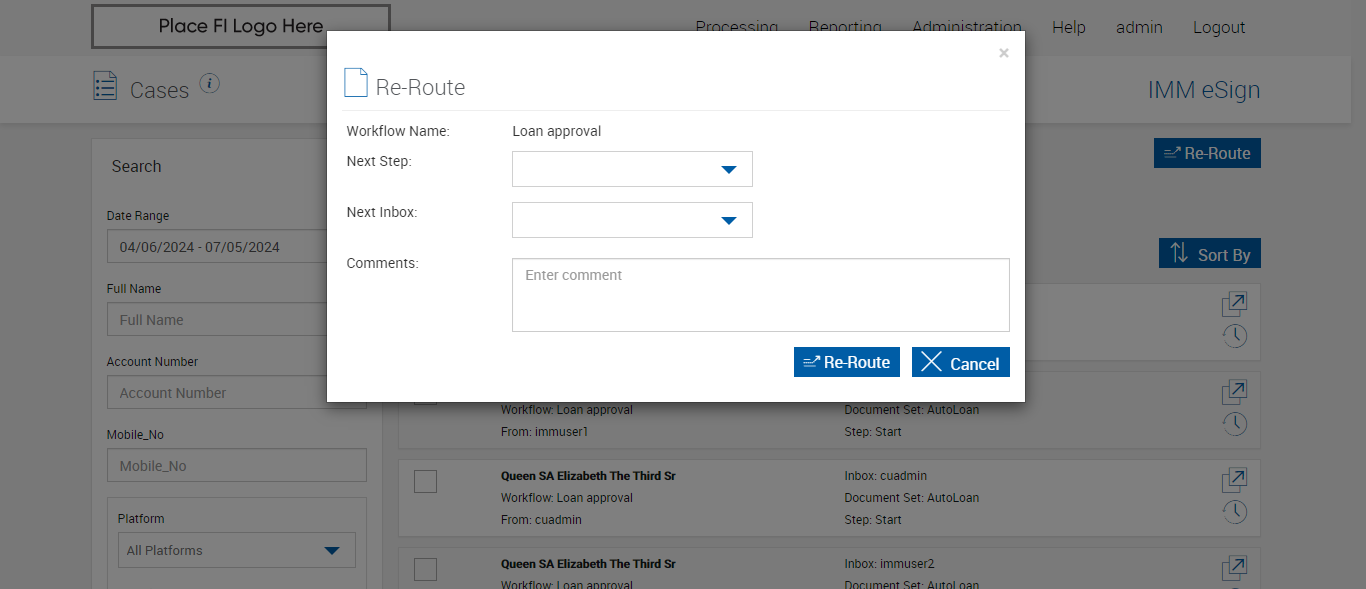Close the Re-Route dialog with the X
Image resolution: width=1366 pixels, height=589 pixels.
pyautogui.click(x=1003, y=54)
